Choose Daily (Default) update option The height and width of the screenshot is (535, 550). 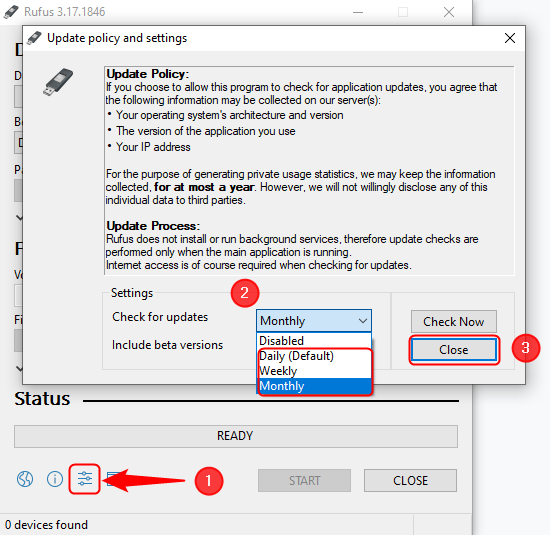click(314, 356)
